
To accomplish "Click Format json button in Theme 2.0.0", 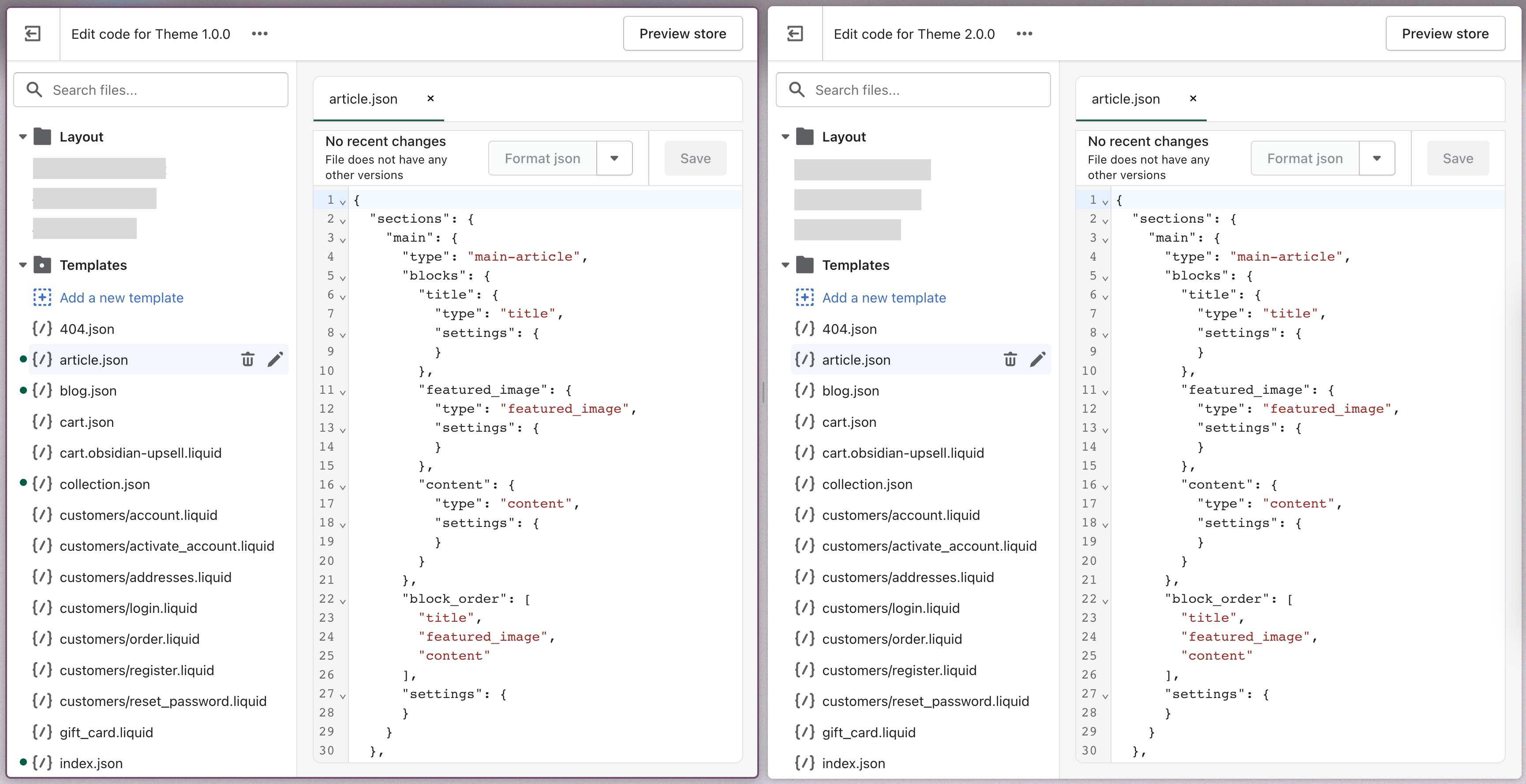I will pyautogui.click(x=1305, y=158).
